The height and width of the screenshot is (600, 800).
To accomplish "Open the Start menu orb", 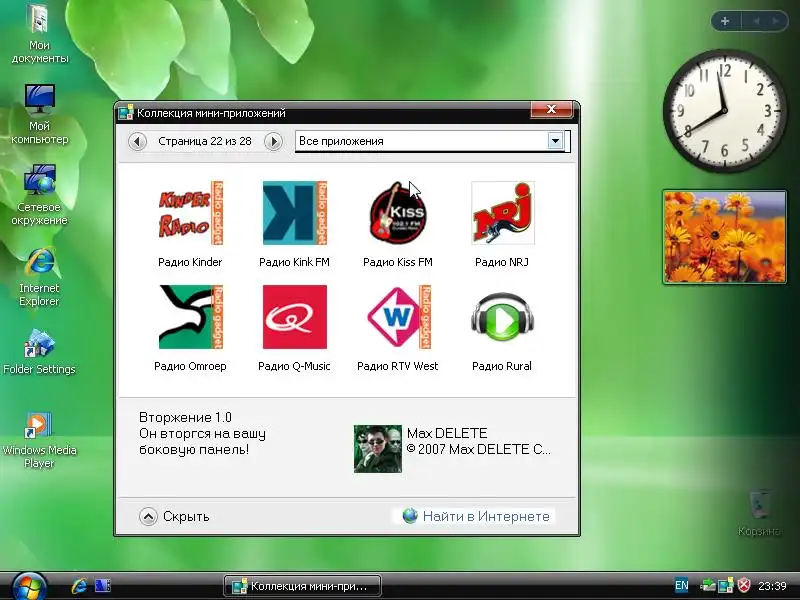I will click(29, 586).
